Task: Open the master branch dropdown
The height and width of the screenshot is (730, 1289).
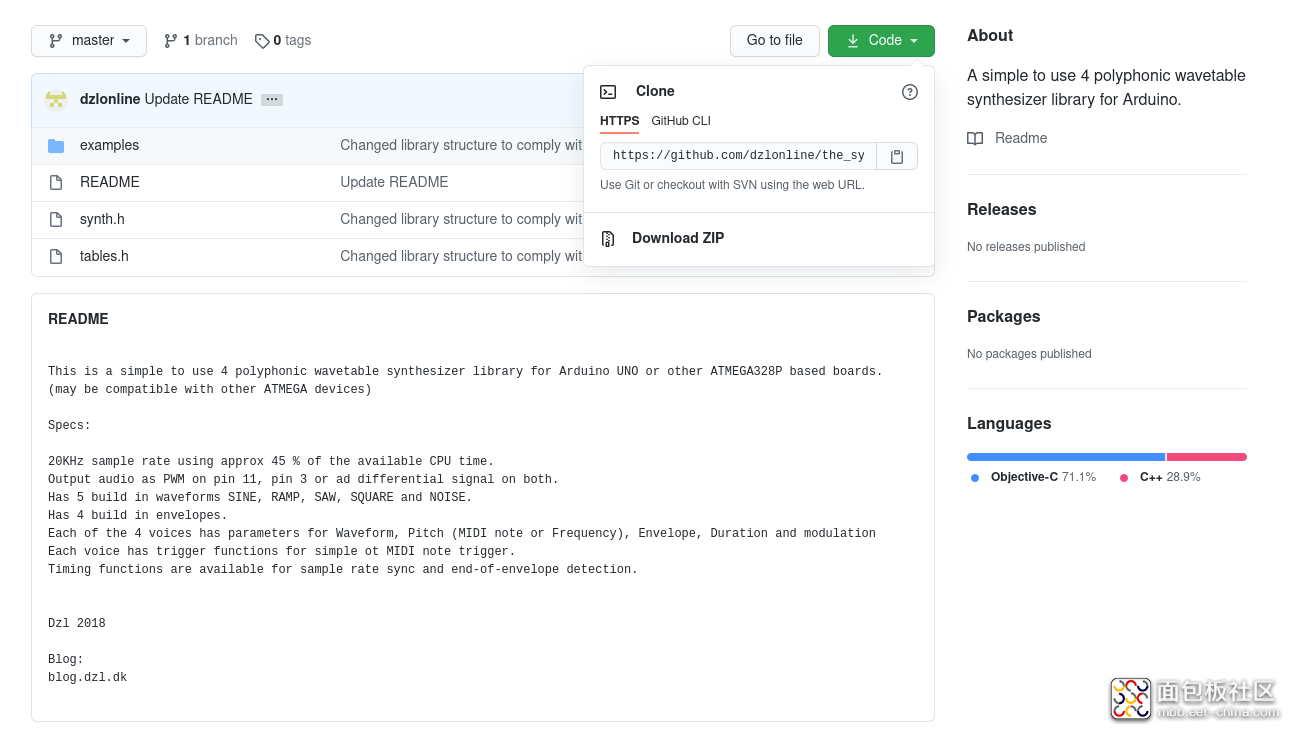Action: tap(89, 41)
